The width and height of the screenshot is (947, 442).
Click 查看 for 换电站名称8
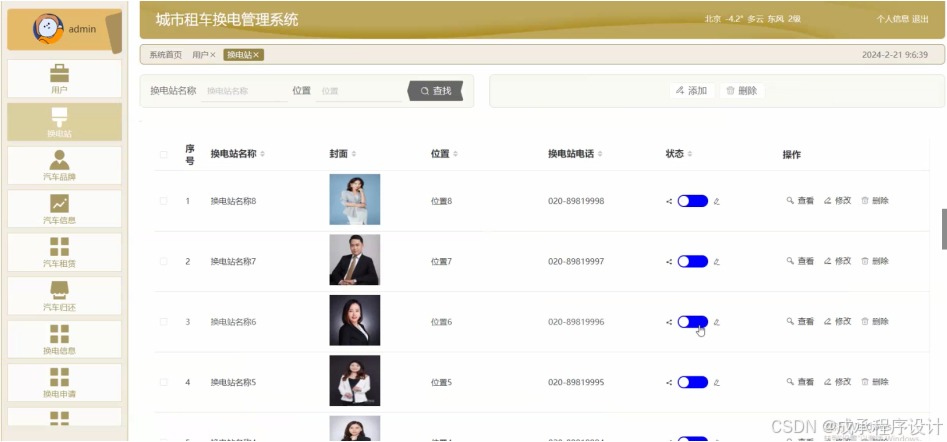(x=800, y=201)
